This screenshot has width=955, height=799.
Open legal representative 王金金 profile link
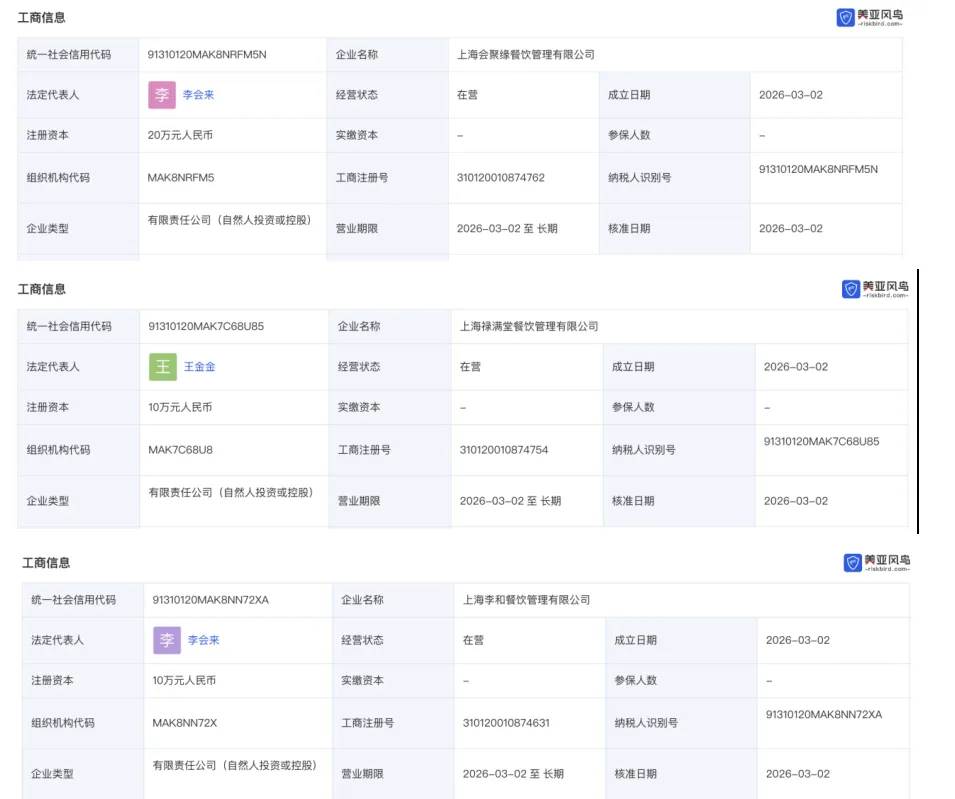click(199, 367)
